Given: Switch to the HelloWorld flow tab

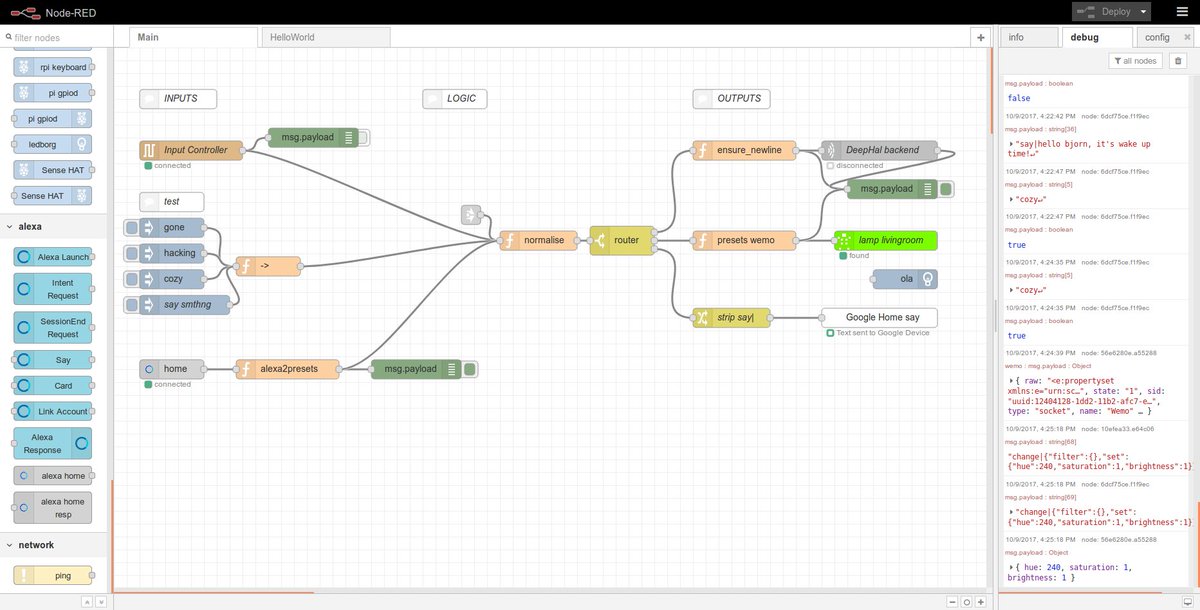Looking at the screenshot, I should 325,37.
